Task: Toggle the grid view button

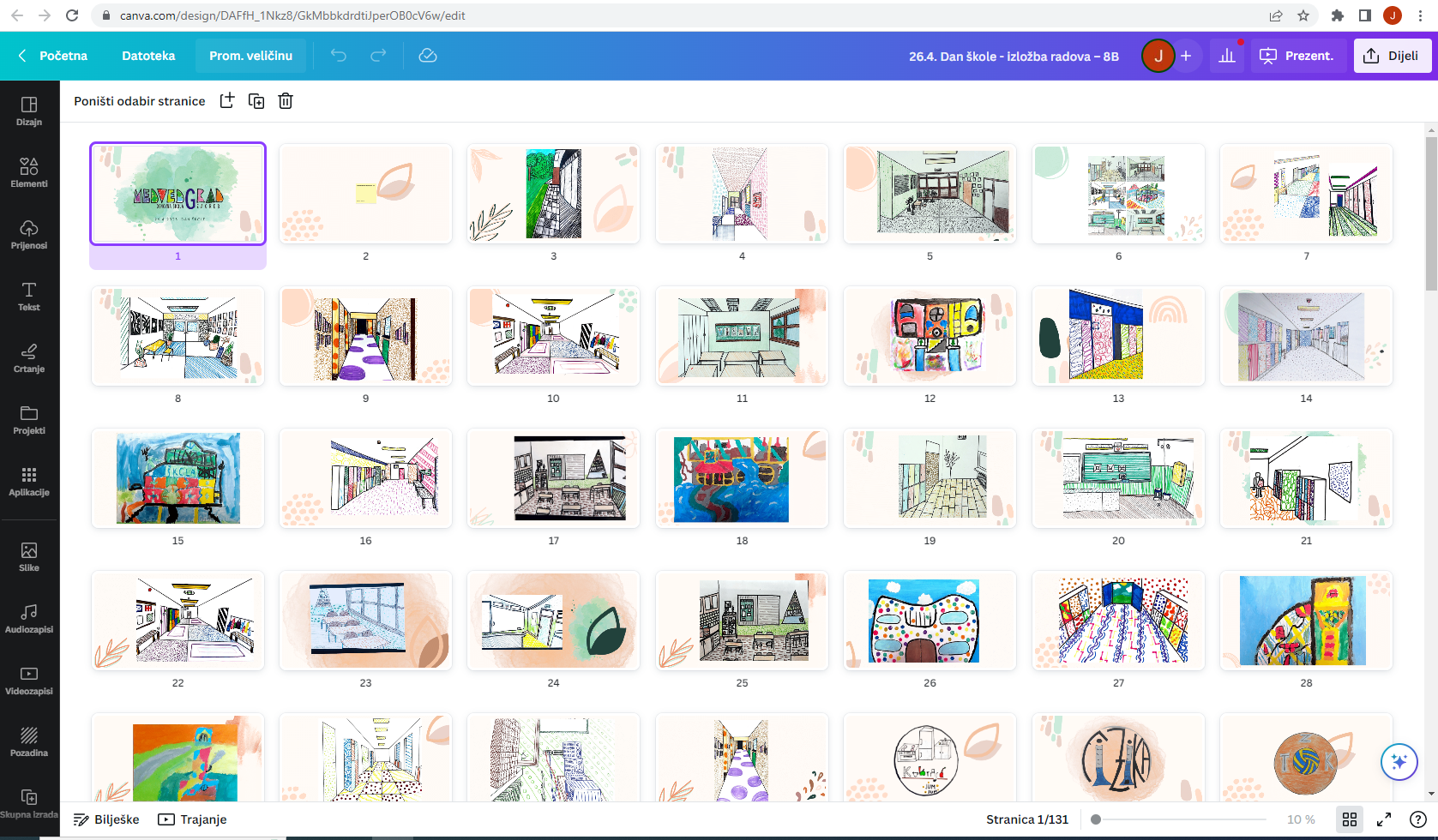Action: 1350,819
